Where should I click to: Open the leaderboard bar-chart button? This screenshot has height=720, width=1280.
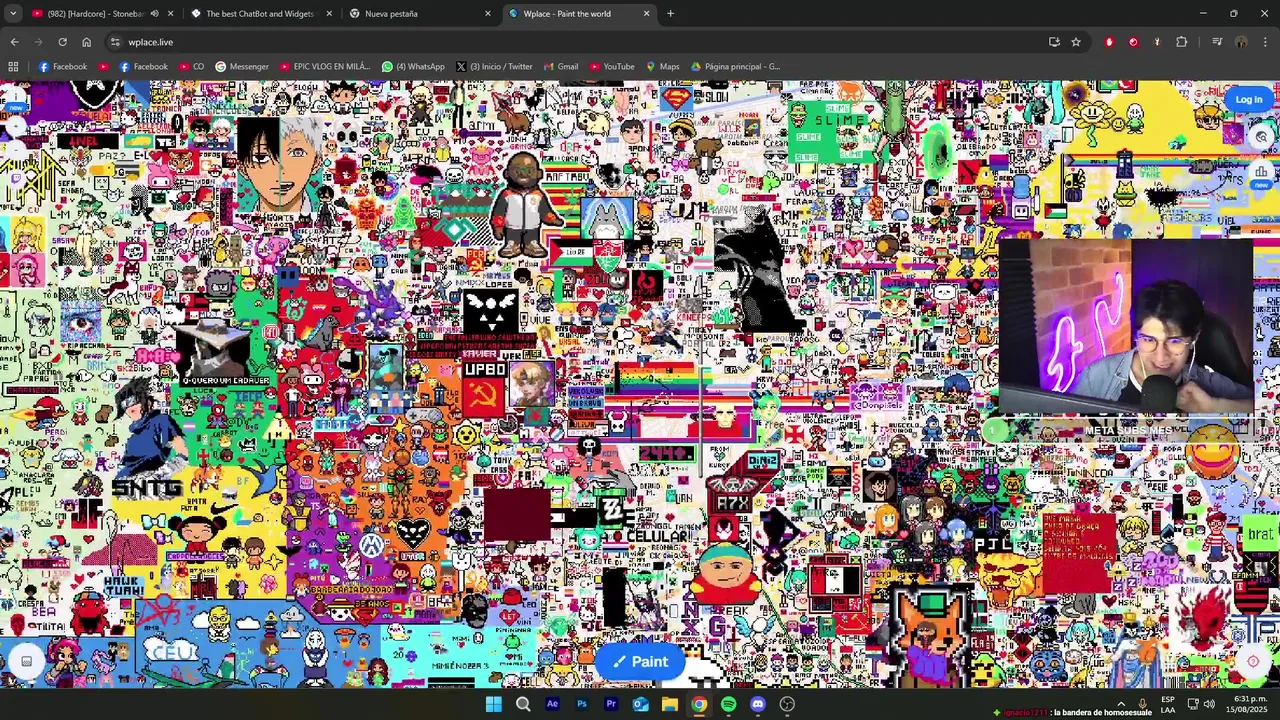(x=1261, y=171)
